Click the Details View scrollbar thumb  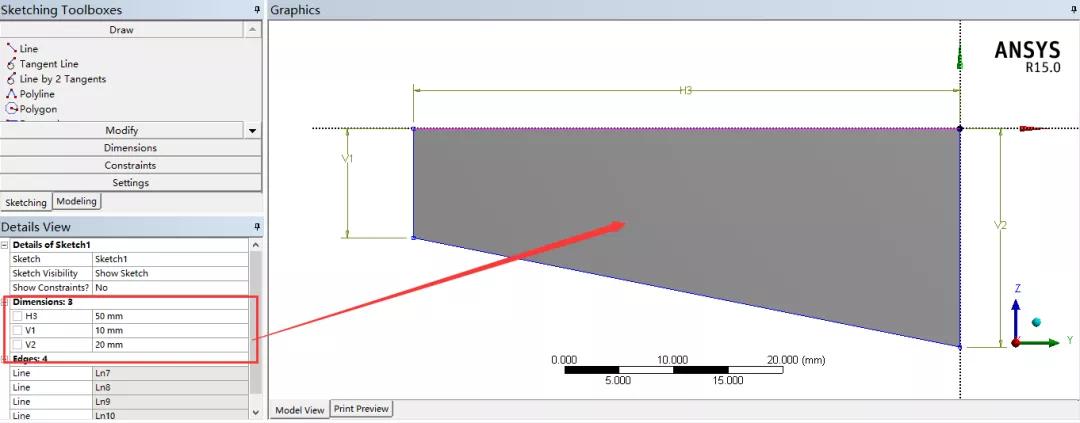(x=256, y=322)
